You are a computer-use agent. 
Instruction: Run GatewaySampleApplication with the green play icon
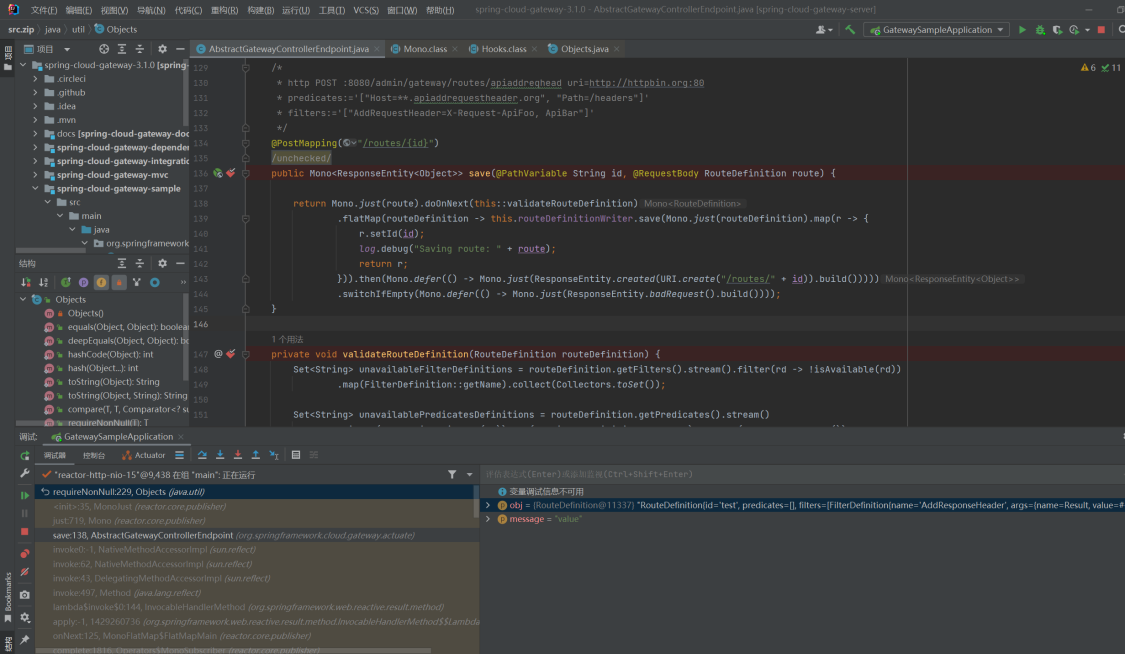point(1022,29)
